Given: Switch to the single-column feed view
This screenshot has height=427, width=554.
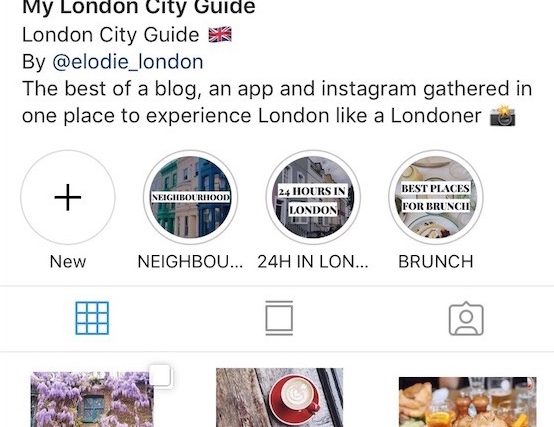Looking at the screenshot, I should point(279,318).
